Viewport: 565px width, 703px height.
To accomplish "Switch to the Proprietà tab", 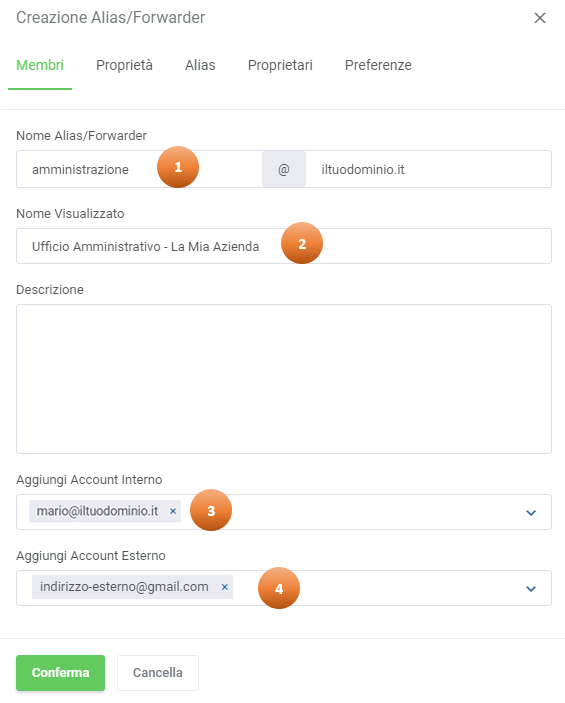I will click(x=124, y=65).
